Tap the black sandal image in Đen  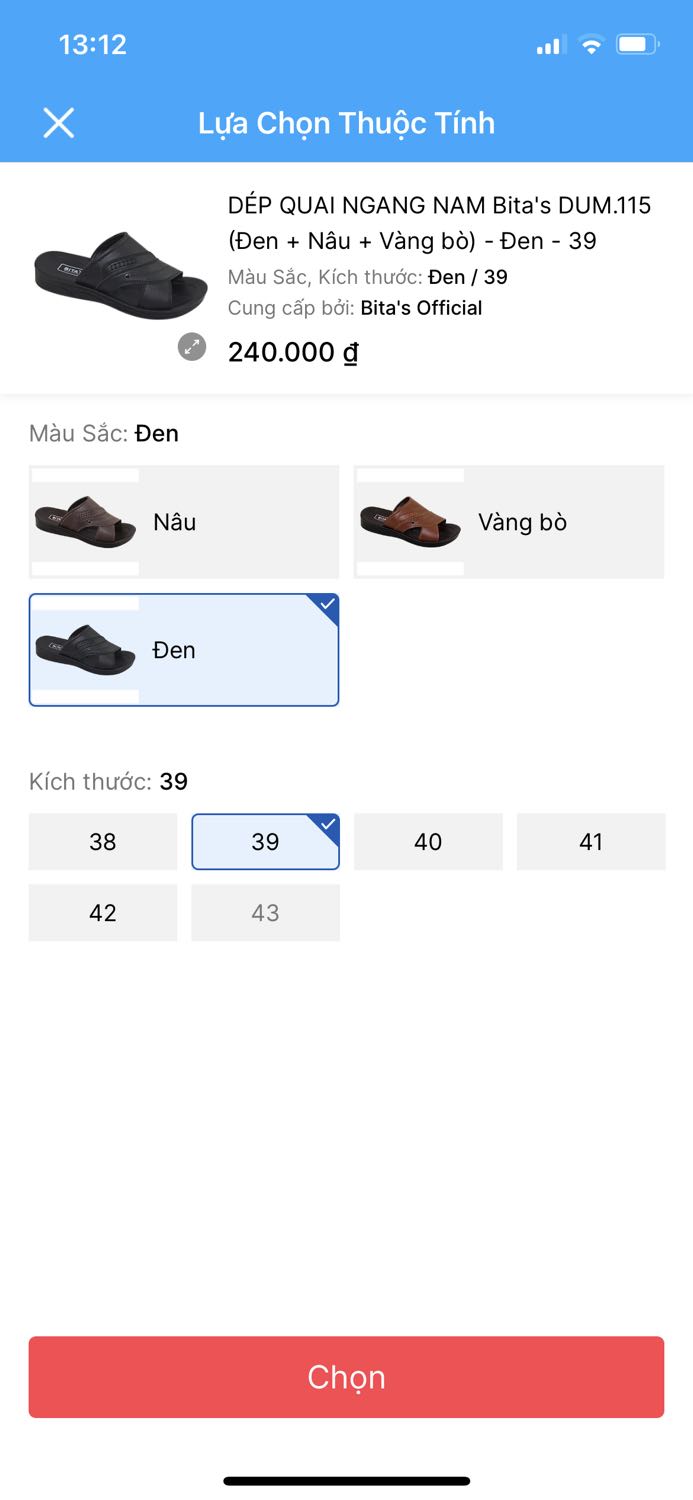click(x=85, y=650)
